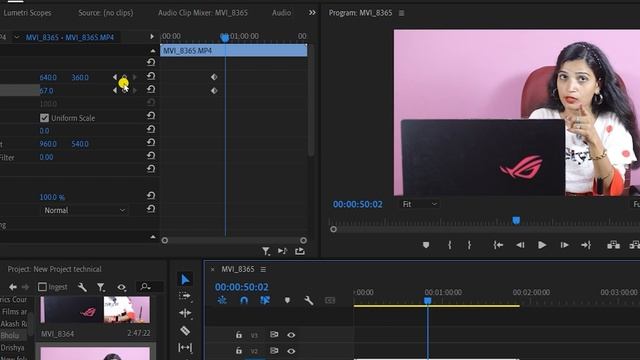
Task: Go to previous Scale keyframe
Action: [115, 90]
